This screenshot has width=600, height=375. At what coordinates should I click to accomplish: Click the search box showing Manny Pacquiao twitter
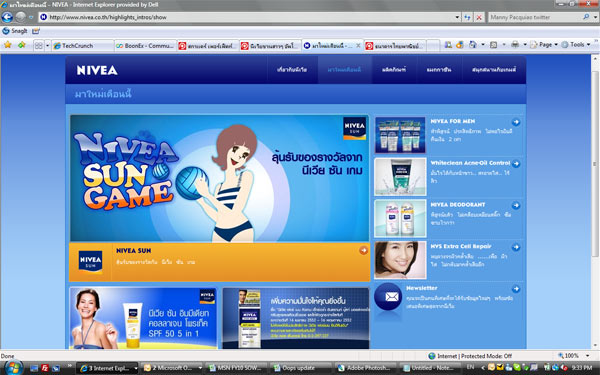click(535, 17)
